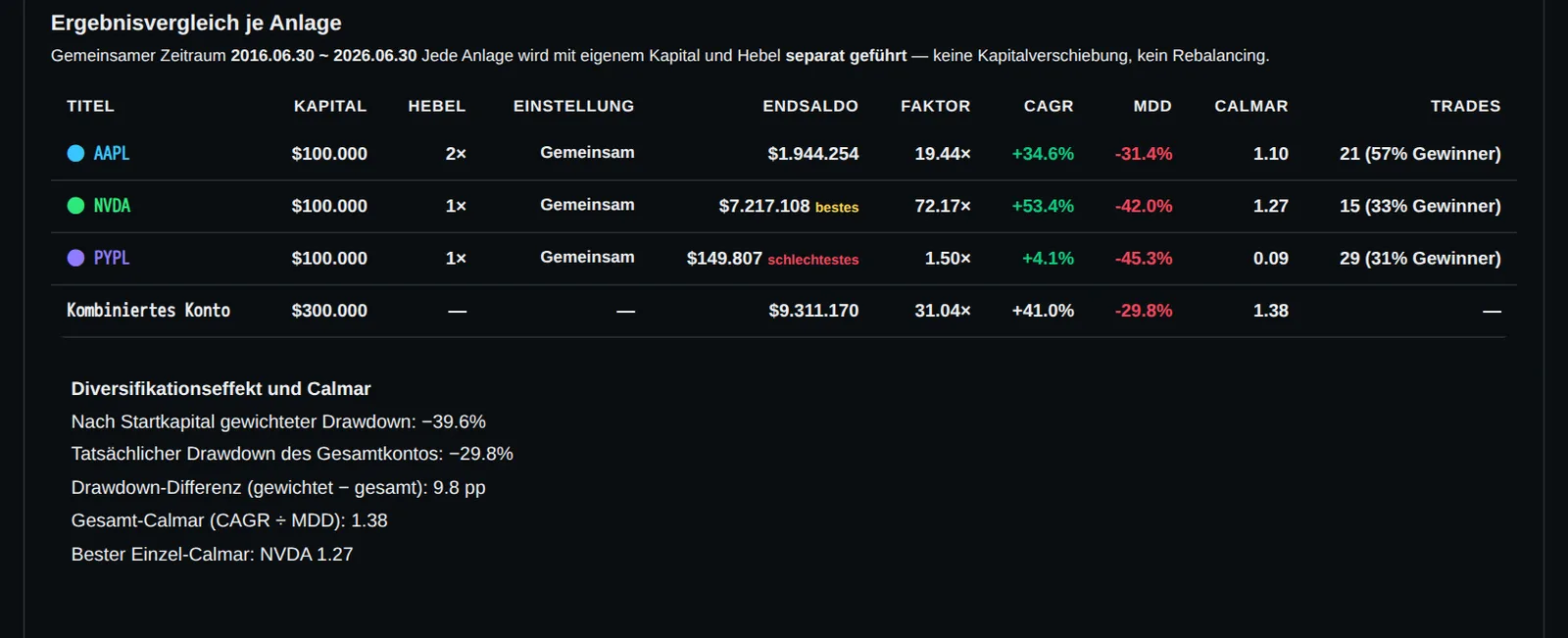The height and width of the screenshot is (638, 1568).
Task: Click combined end balance $9.311.170
Action: tap(813, 311)
